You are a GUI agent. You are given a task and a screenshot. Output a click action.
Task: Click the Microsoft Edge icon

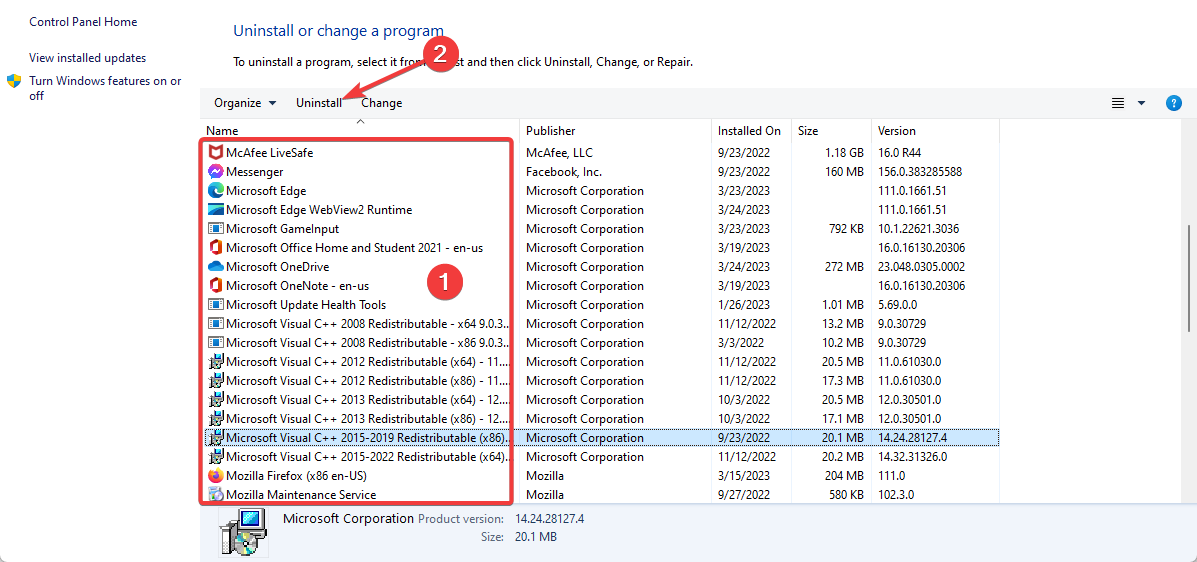pos(215,191)
